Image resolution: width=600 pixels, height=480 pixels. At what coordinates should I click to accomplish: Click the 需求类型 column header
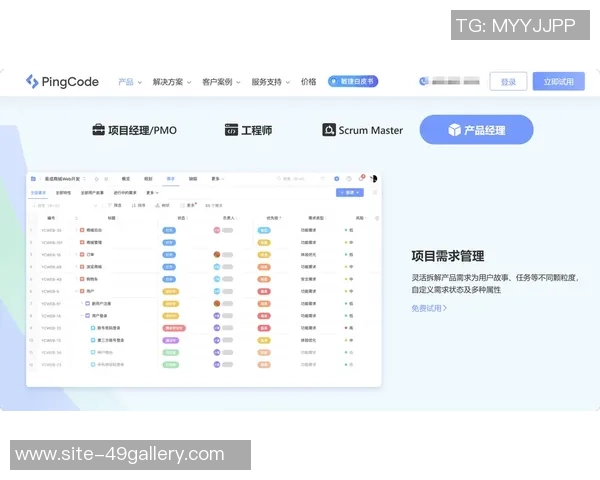[x=316, y=218]
